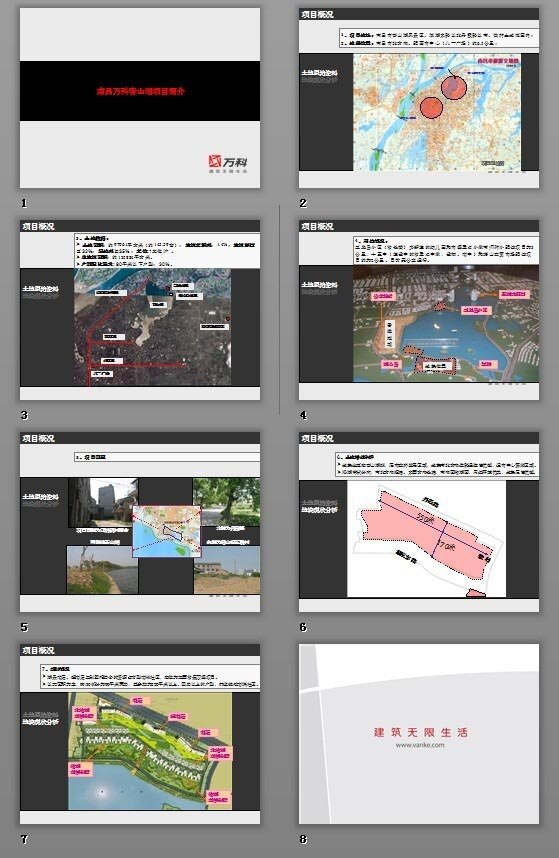This screenshot has height=858, width=559.
Task: Click the slide number label 7
Action: pyautogui.click(x=24, y=839)
